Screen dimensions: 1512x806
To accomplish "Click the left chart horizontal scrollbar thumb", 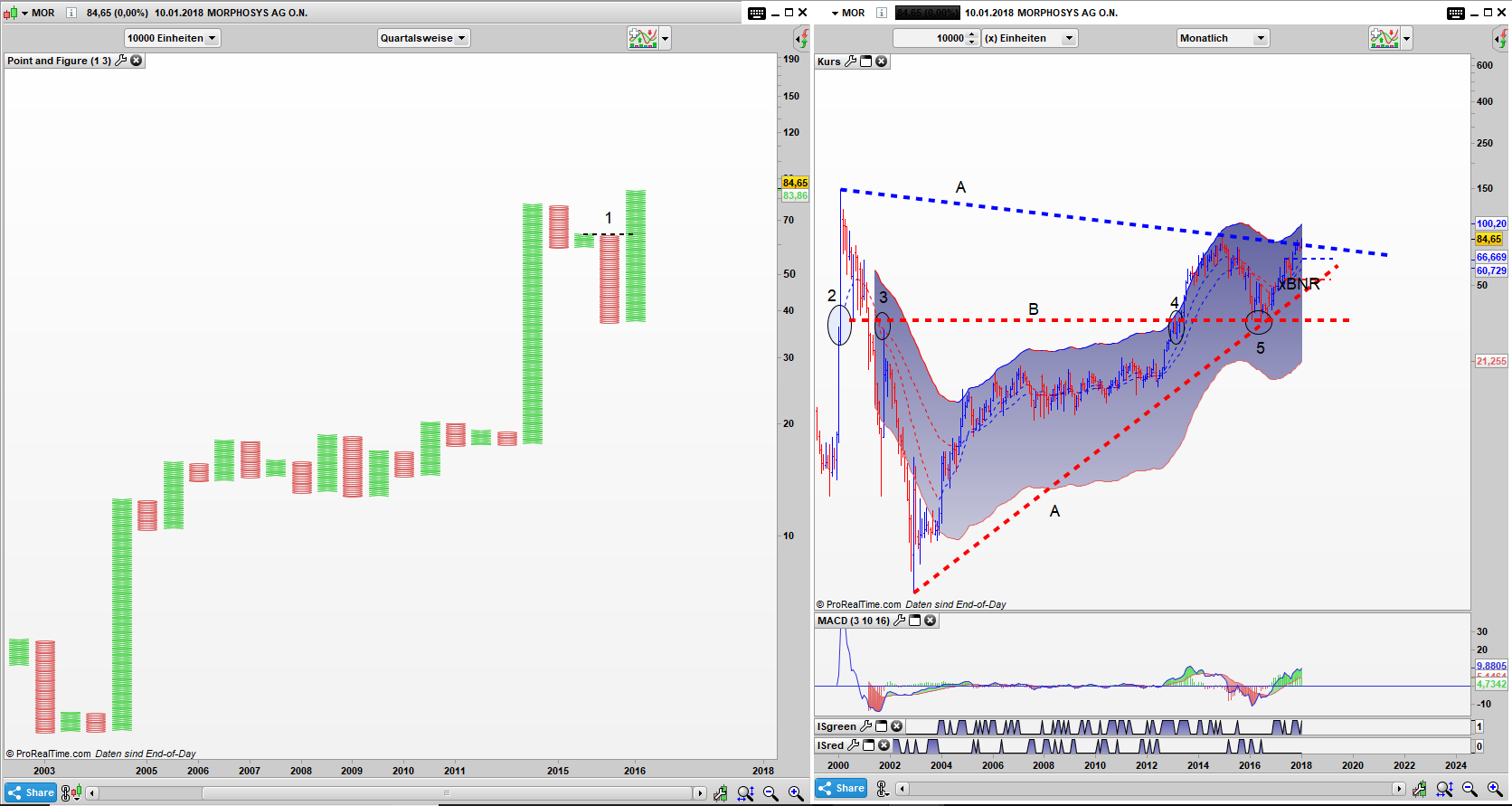I will 447,793.
